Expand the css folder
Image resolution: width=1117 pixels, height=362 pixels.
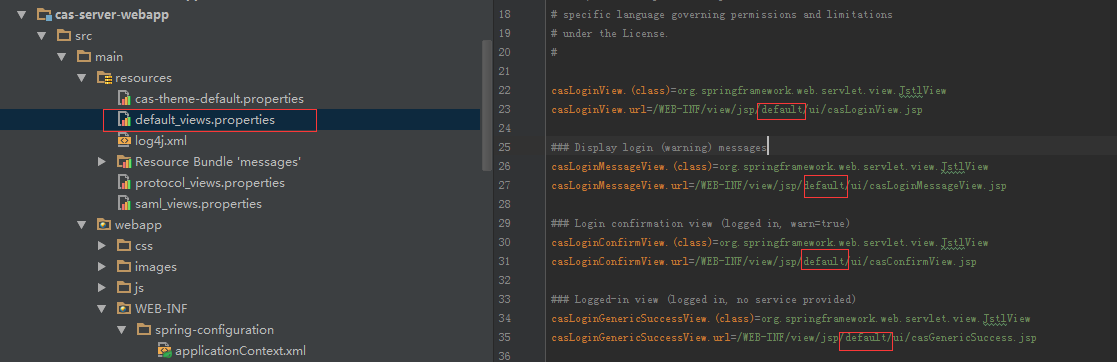click(103, 246)
